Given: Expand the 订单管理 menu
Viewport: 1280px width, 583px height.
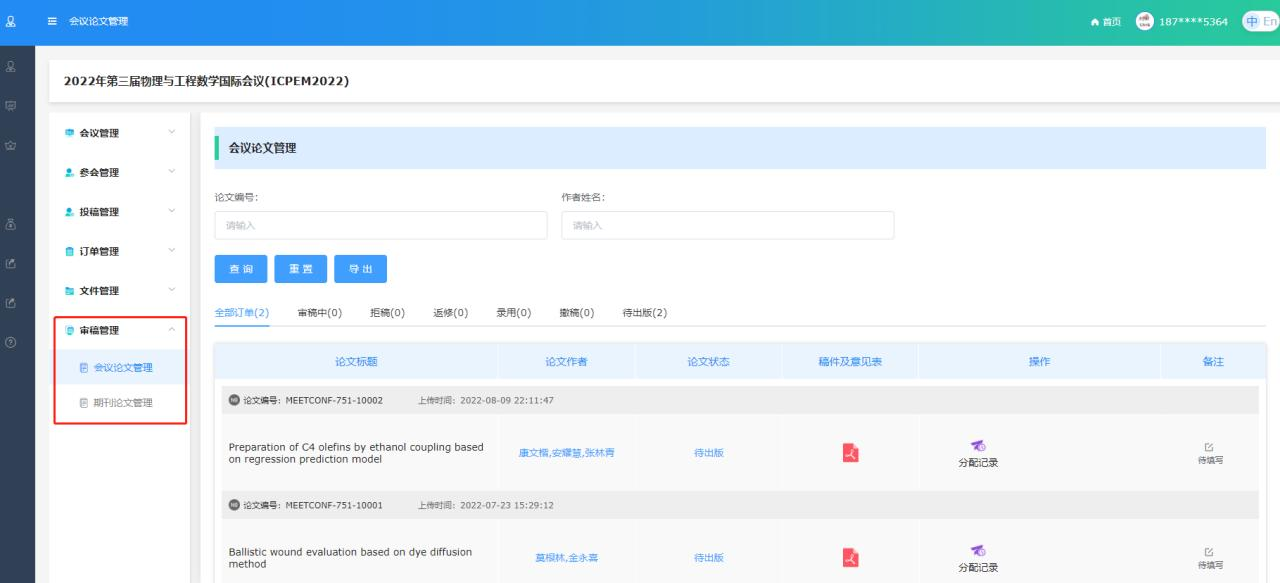Looking at the screenshot, I should click(x=120, y=251).
